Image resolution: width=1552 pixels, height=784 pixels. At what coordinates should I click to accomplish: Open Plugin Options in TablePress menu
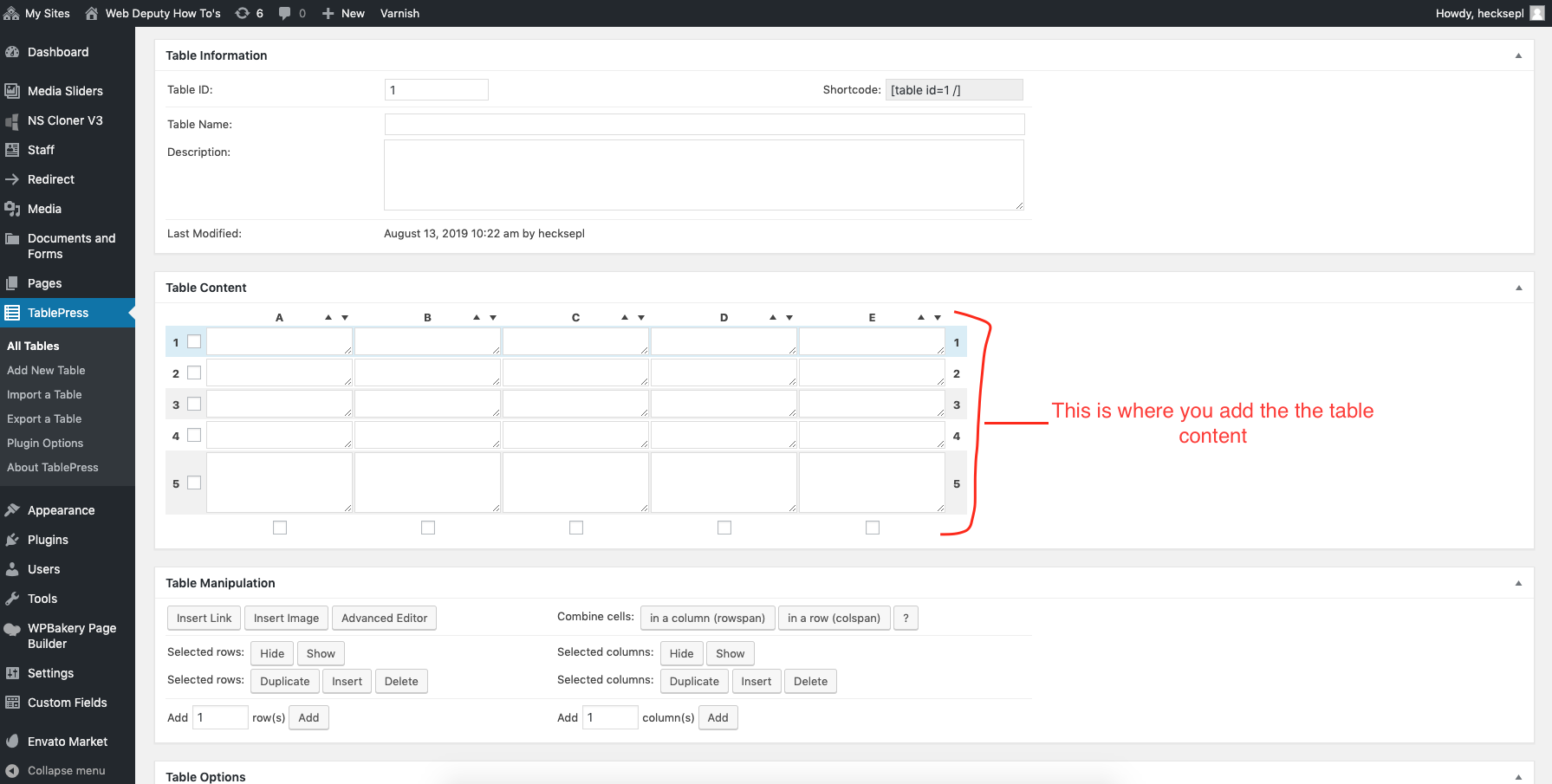click(45, 443)
